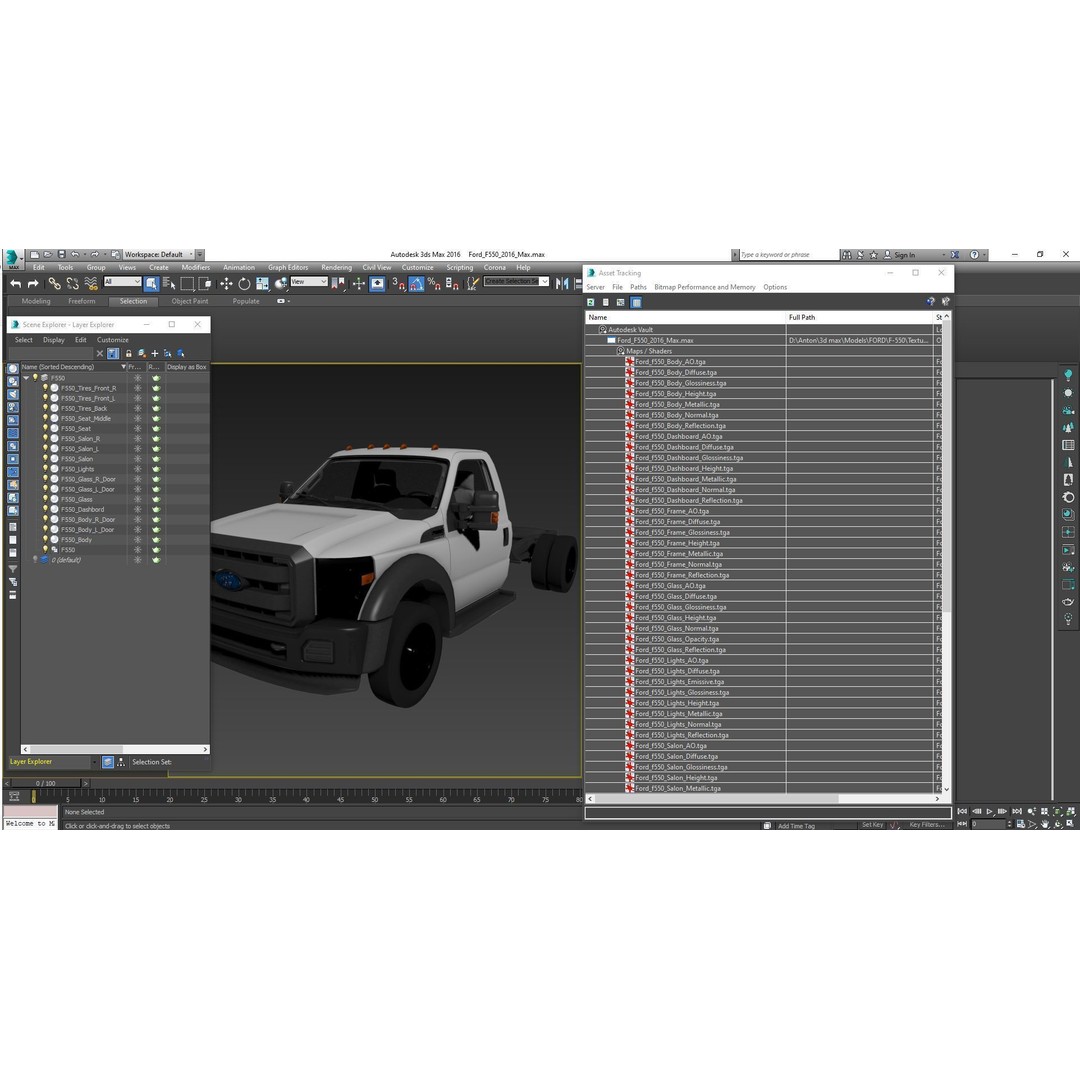Toggle the 3D Snaps button
Viewport: 1080px width, 1080px height.
pos(398,284)
